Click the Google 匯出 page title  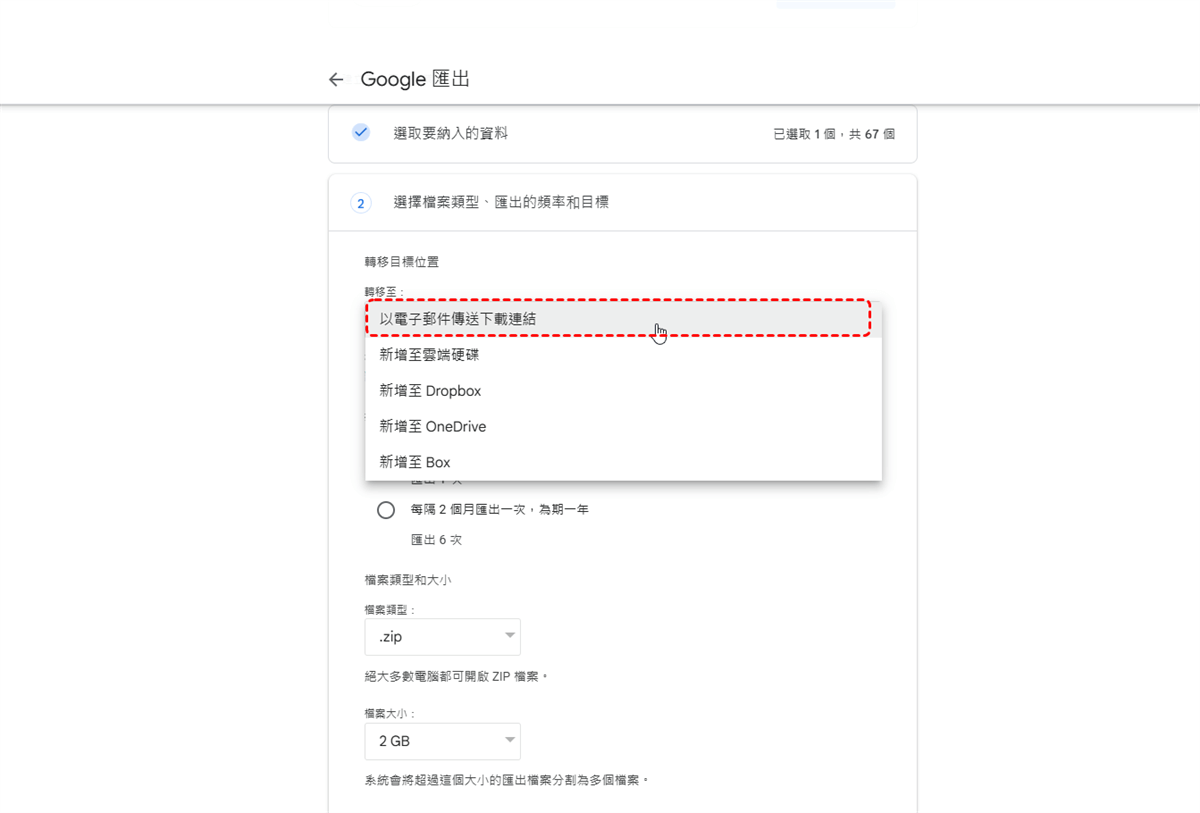coord(415,80)
